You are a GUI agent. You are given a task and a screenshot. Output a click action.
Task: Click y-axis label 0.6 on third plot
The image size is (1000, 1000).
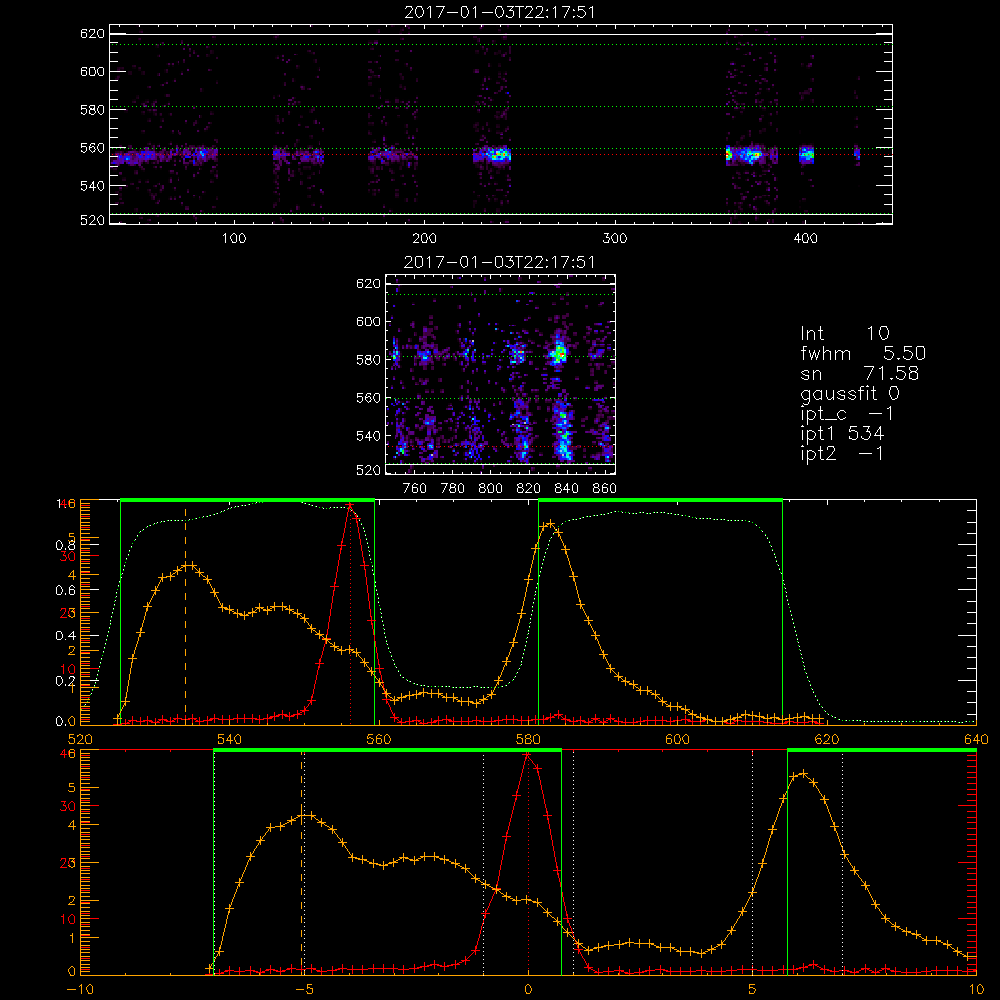[x=65, y=591]
